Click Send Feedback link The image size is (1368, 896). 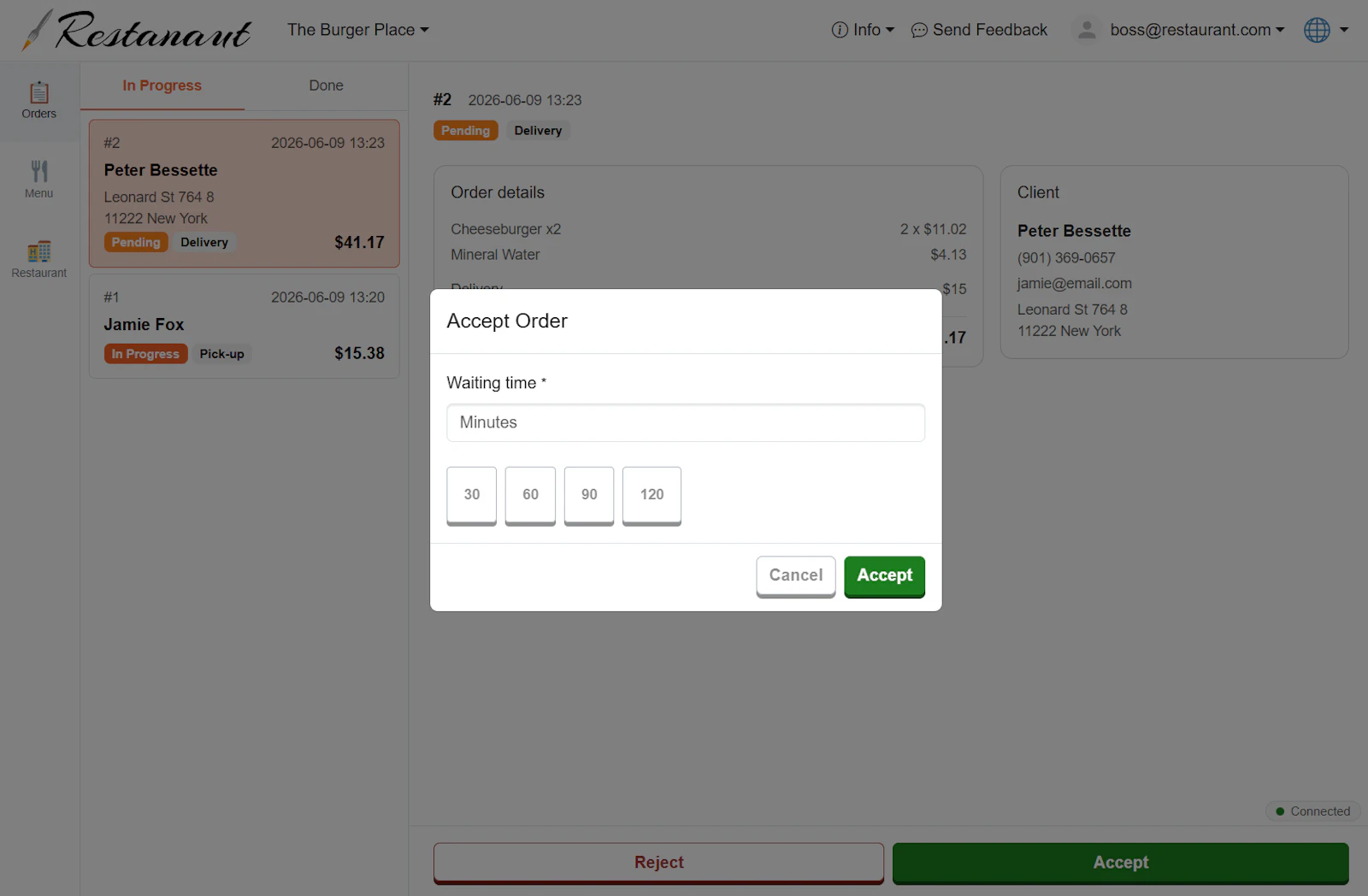coord(979,30)
